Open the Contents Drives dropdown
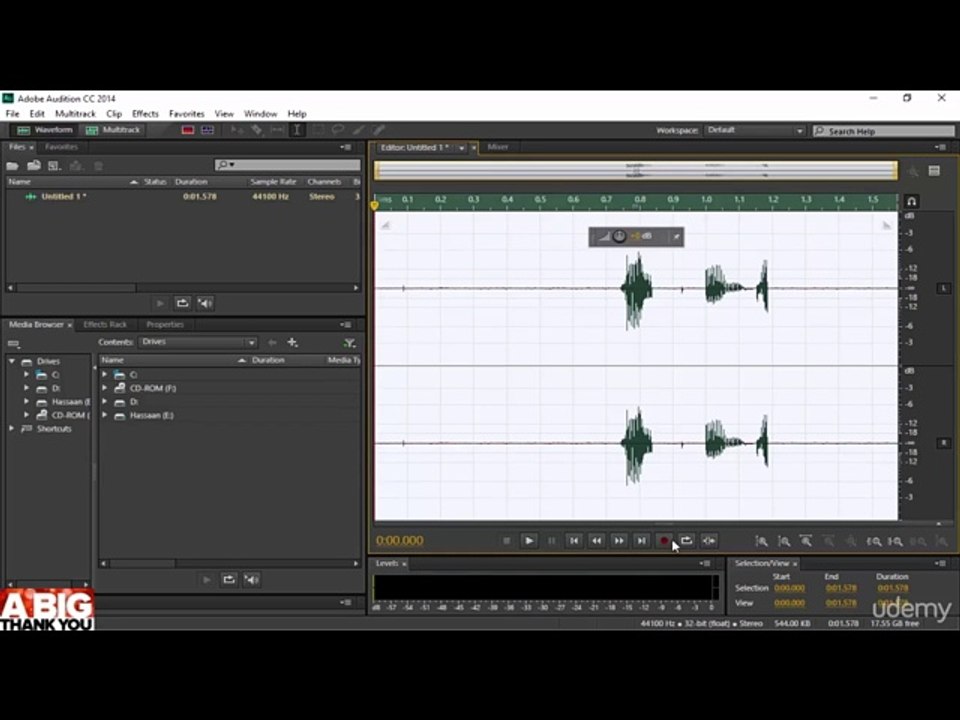Viewport: 960px width, 720px height. pos(198,342)
